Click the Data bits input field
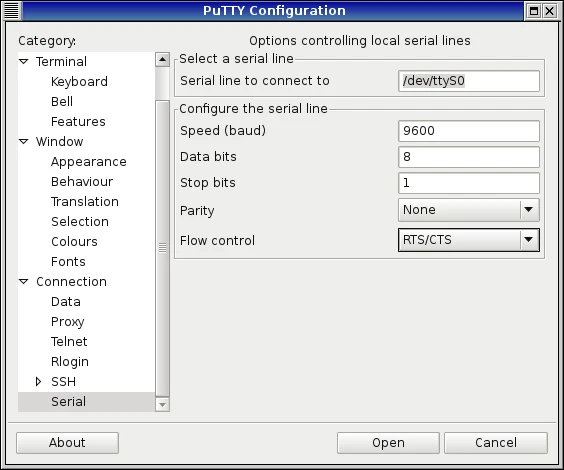Image resolution: width=564 pixels, height=470 pixels. 469,157
